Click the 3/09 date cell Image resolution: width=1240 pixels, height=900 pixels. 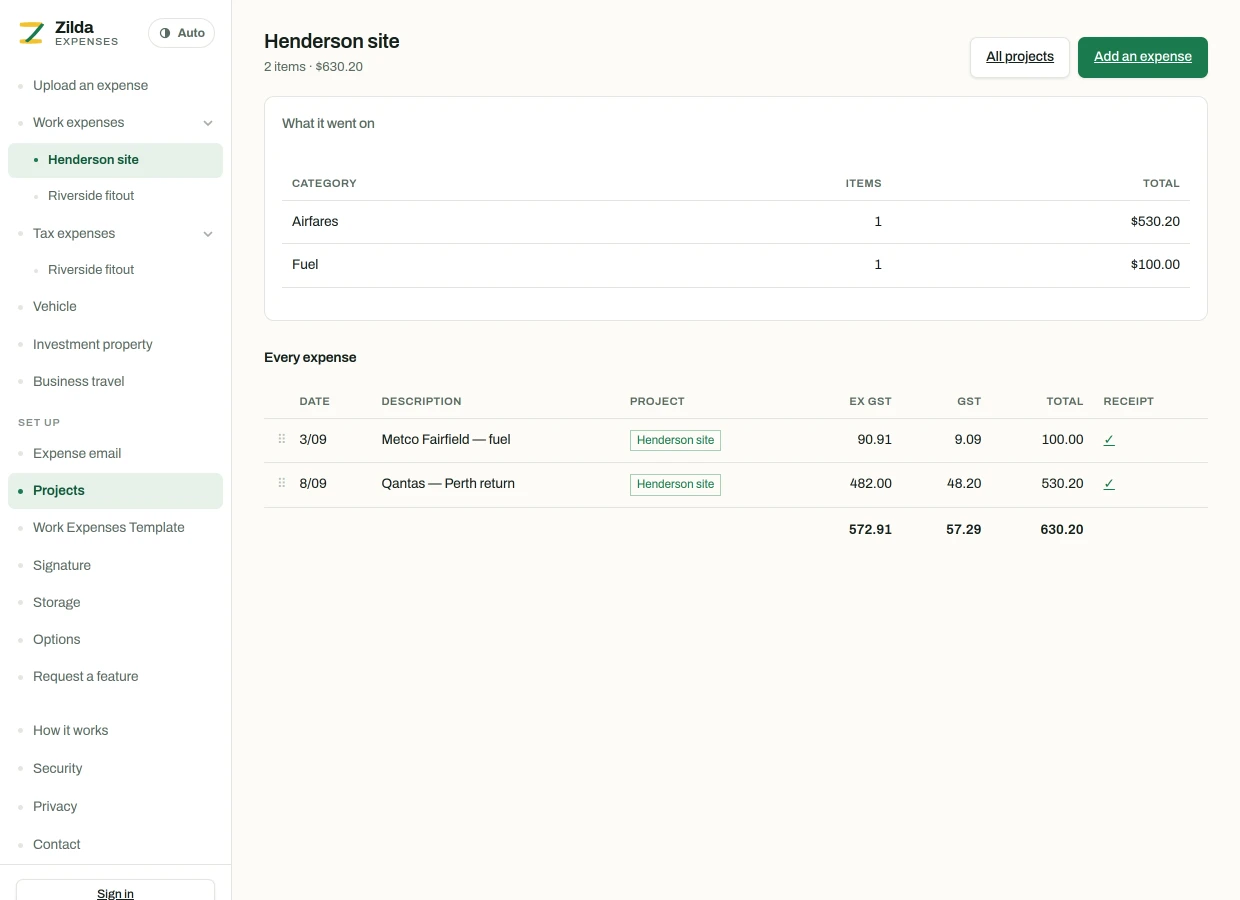[x=313, y=439]
